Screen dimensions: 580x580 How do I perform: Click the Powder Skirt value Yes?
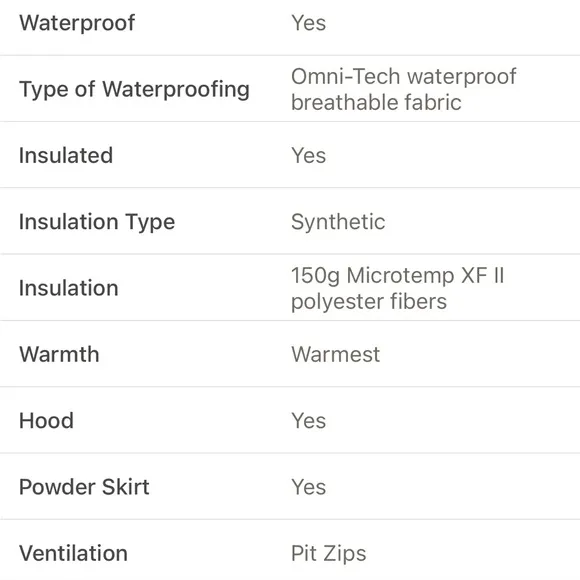click(308, 487)
